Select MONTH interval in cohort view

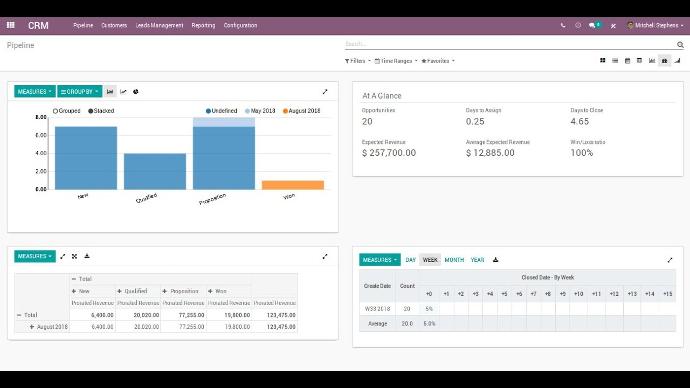click(x=454, y=260)
